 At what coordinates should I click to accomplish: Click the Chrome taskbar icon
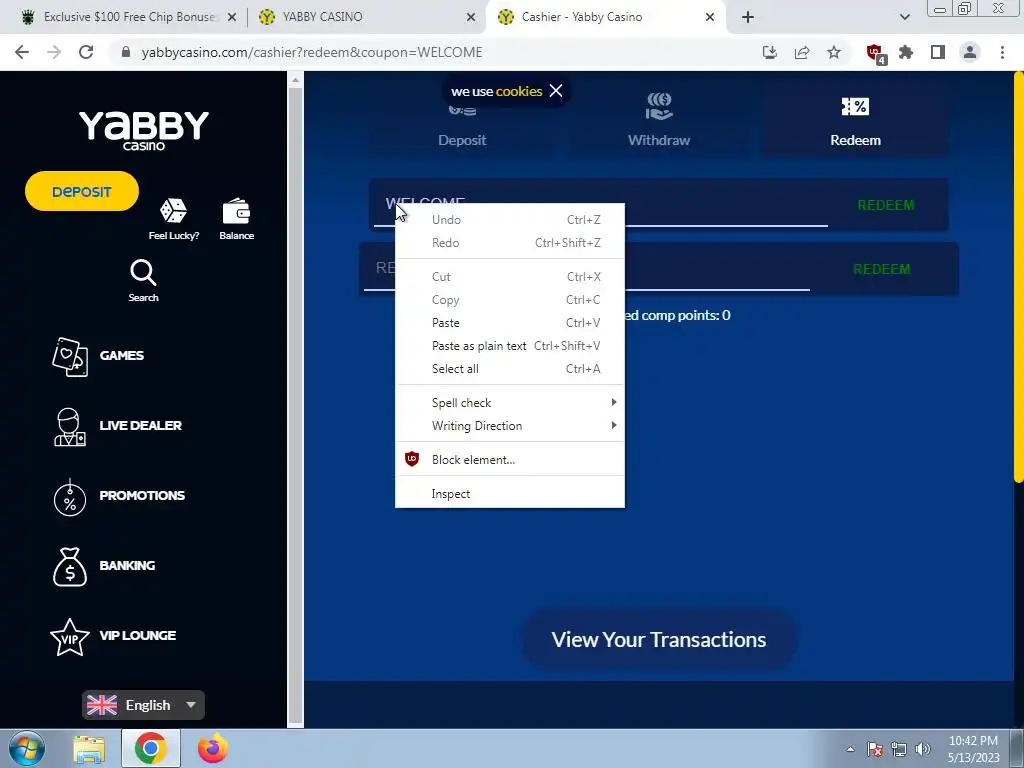pyautogui.click(x=150, y=748)
